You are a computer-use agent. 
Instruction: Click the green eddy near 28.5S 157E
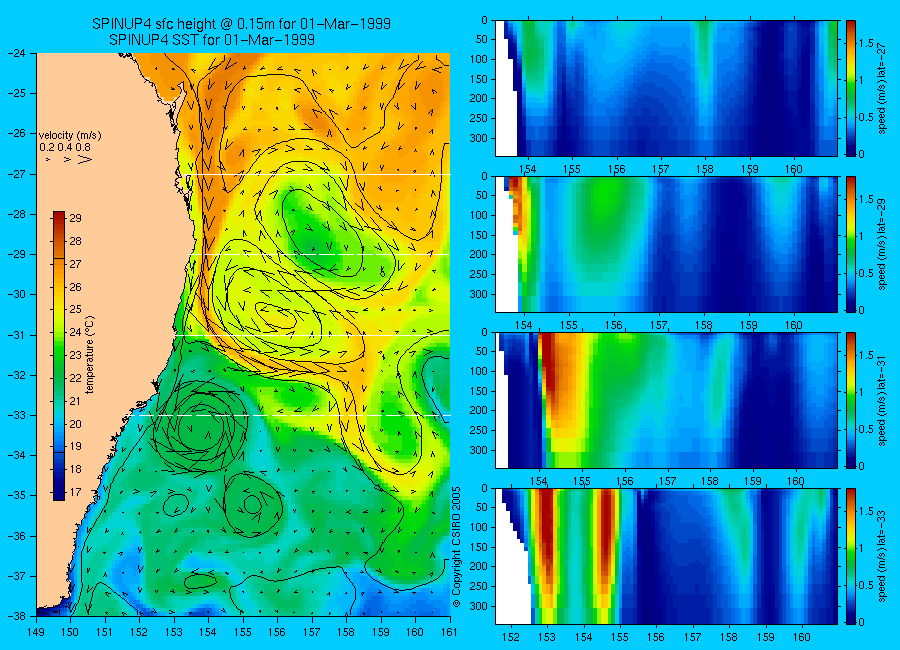click(x=321, y=230)
